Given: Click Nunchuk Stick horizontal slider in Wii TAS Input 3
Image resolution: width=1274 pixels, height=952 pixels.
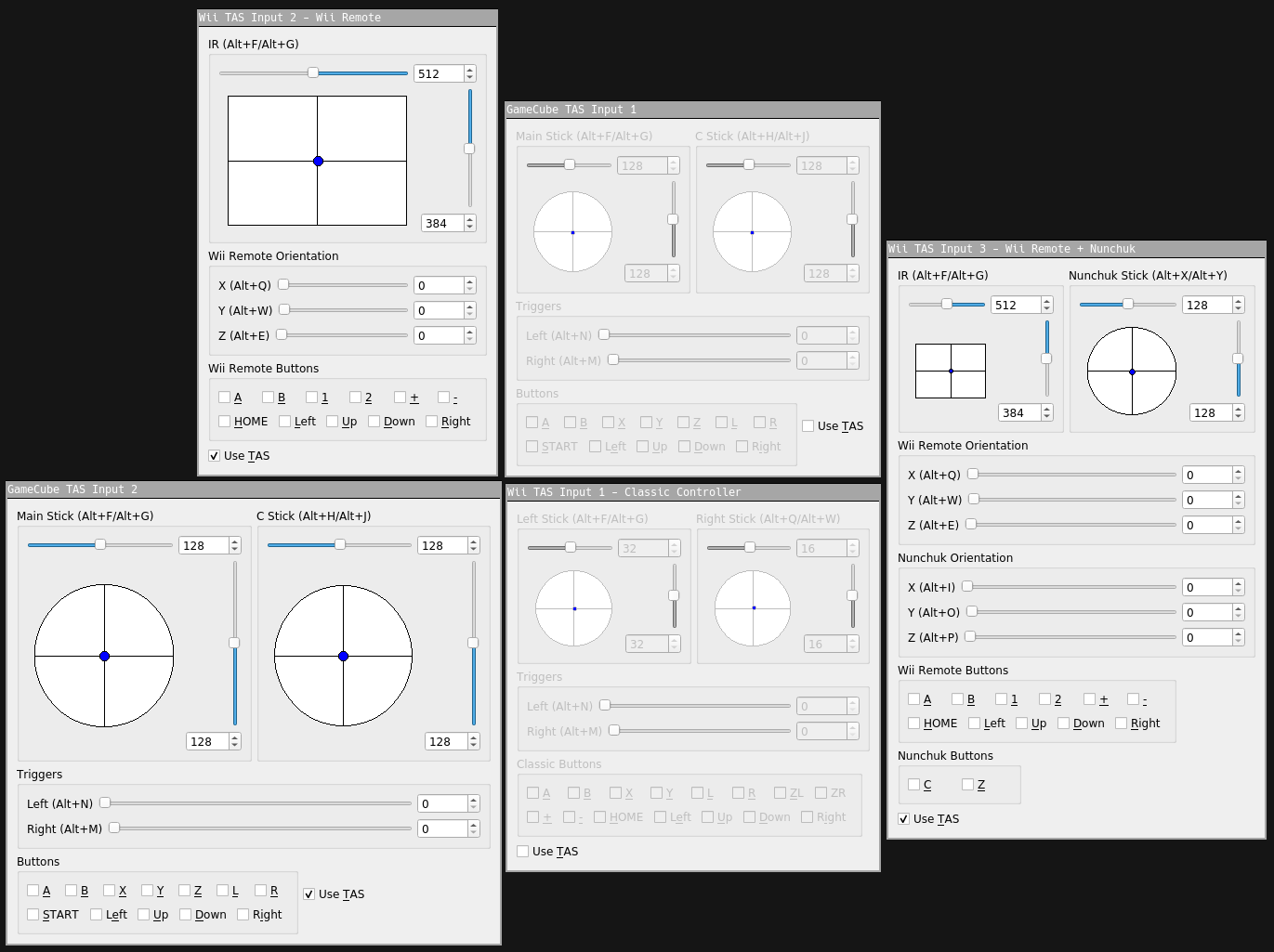Looking at the screenshot, I should click(x=1128, y=305).
